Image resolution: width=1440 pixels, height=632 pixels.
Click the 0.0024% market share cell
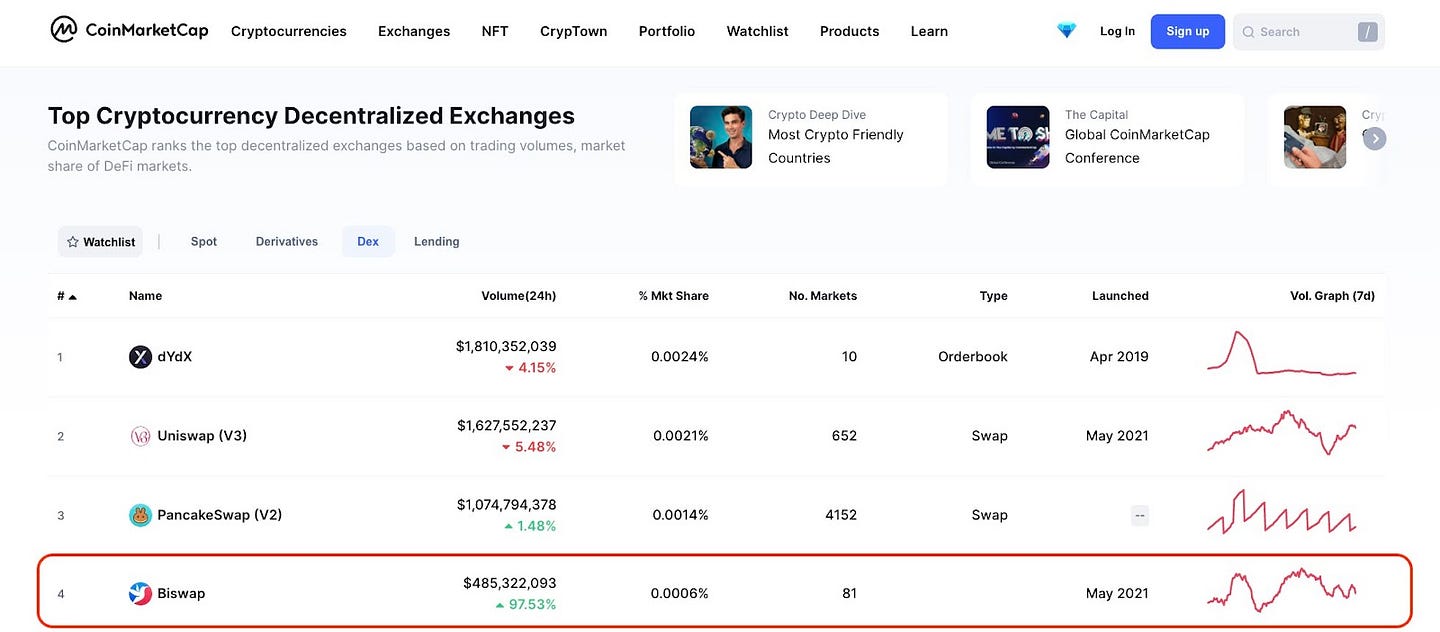680,357
